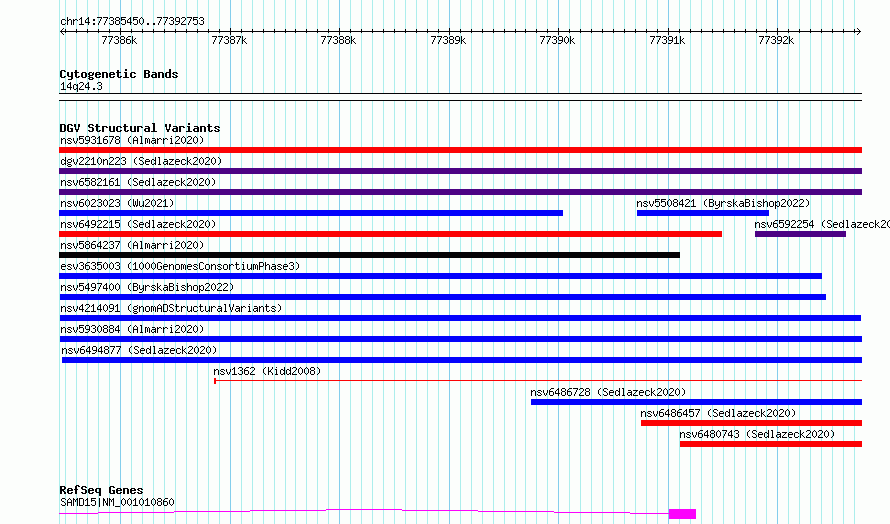Screen dimensions: 890x524
Task: Open nsv6486457 (Sedlazeck2020) label
Action: tap(718, 413)
